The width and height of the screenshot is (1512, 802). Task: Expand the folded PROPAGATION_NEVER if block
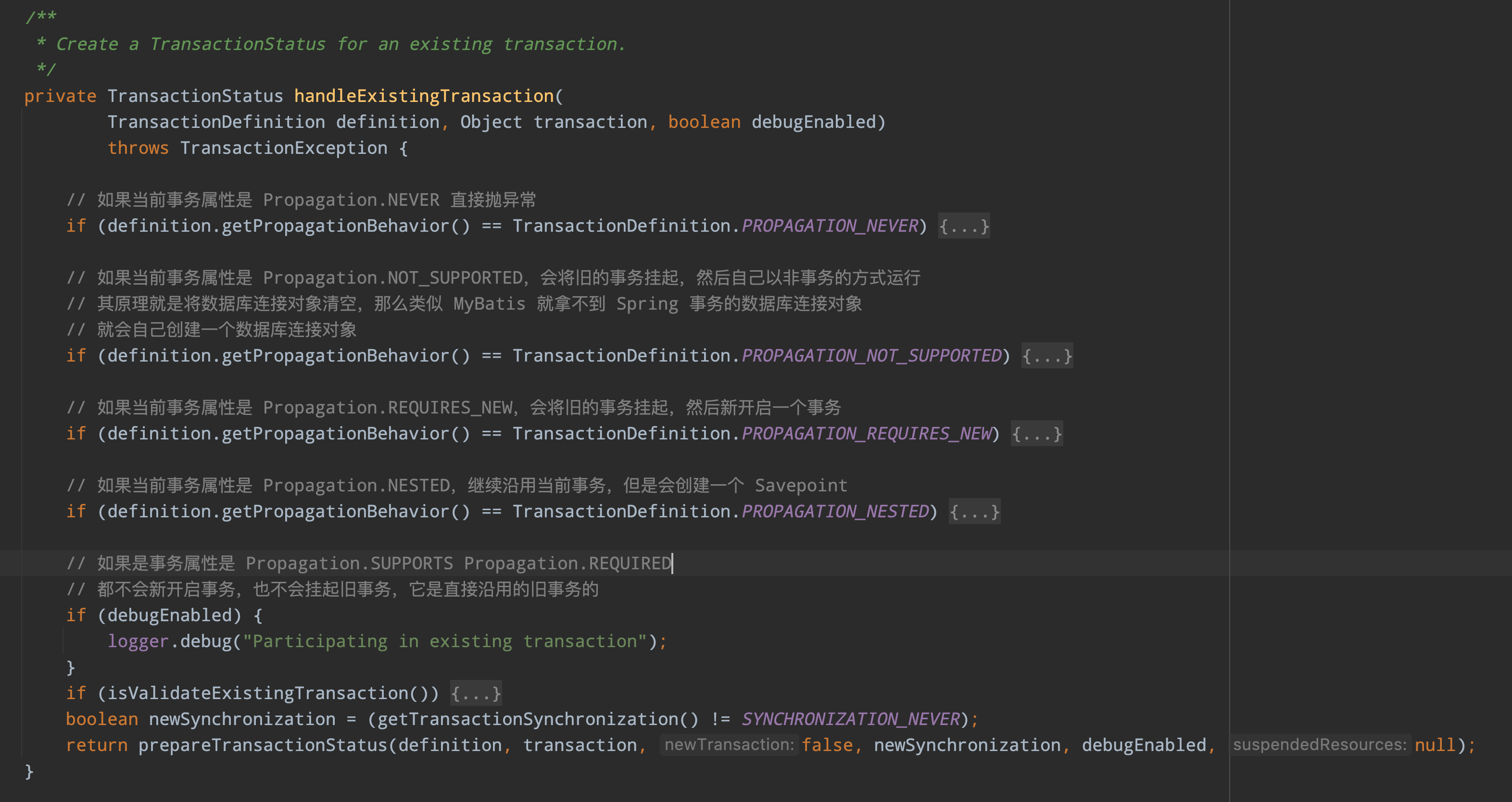coord(963,226)
